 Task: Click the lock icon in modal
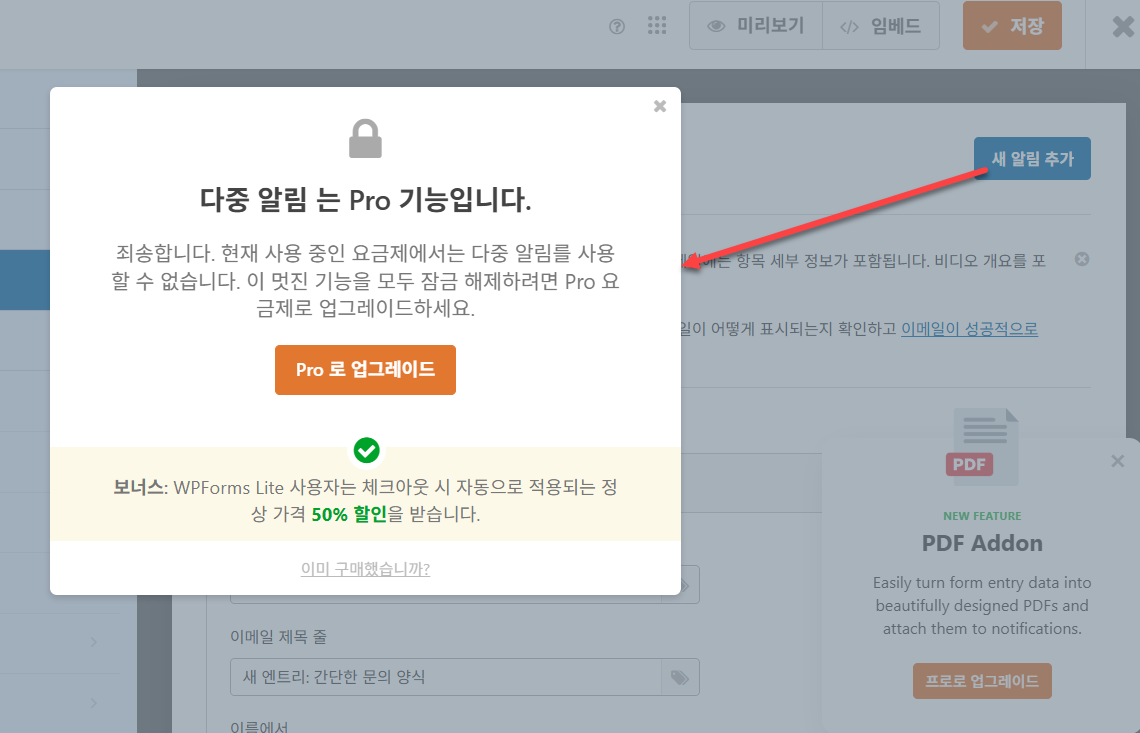coord(365,138)
